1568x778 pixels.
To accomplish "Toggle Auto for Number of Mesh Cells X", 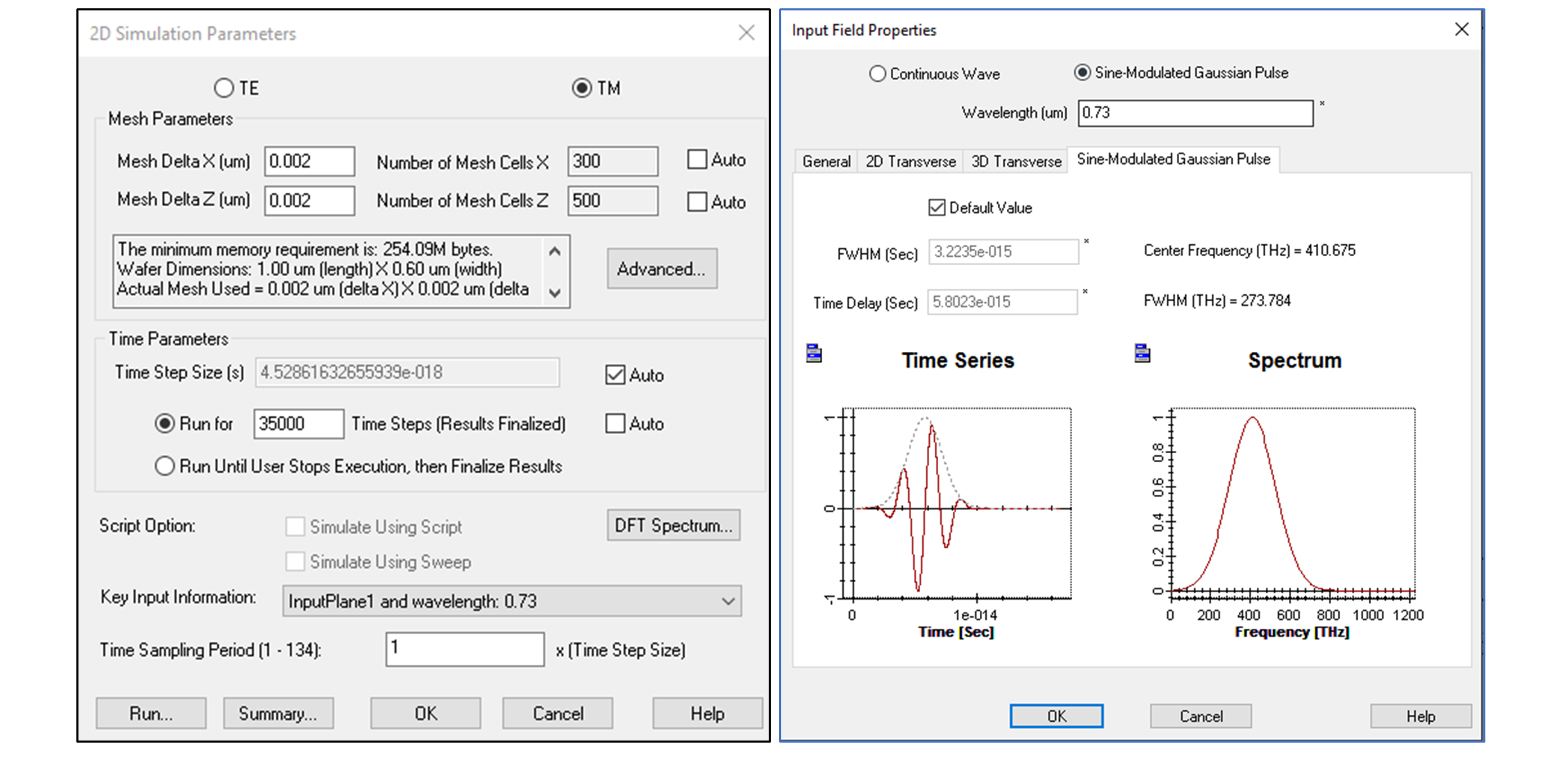I will 697,160.
